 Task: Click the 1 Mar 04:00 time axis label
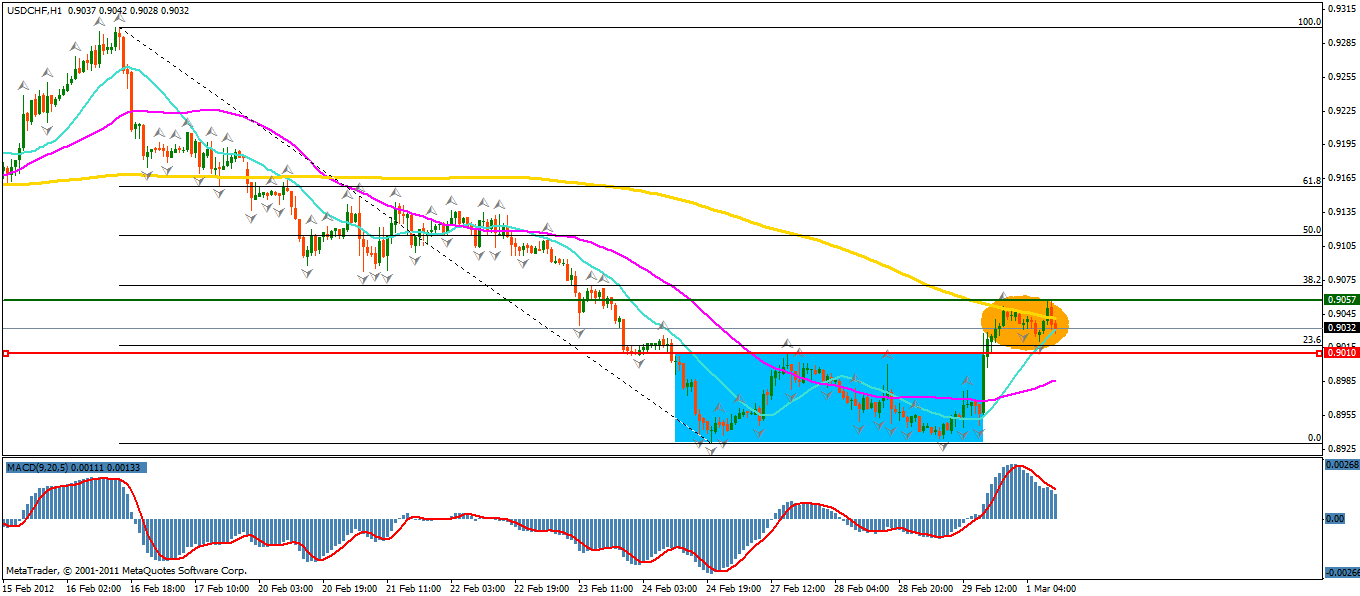pyautogui.click(x=1050, y=588)
